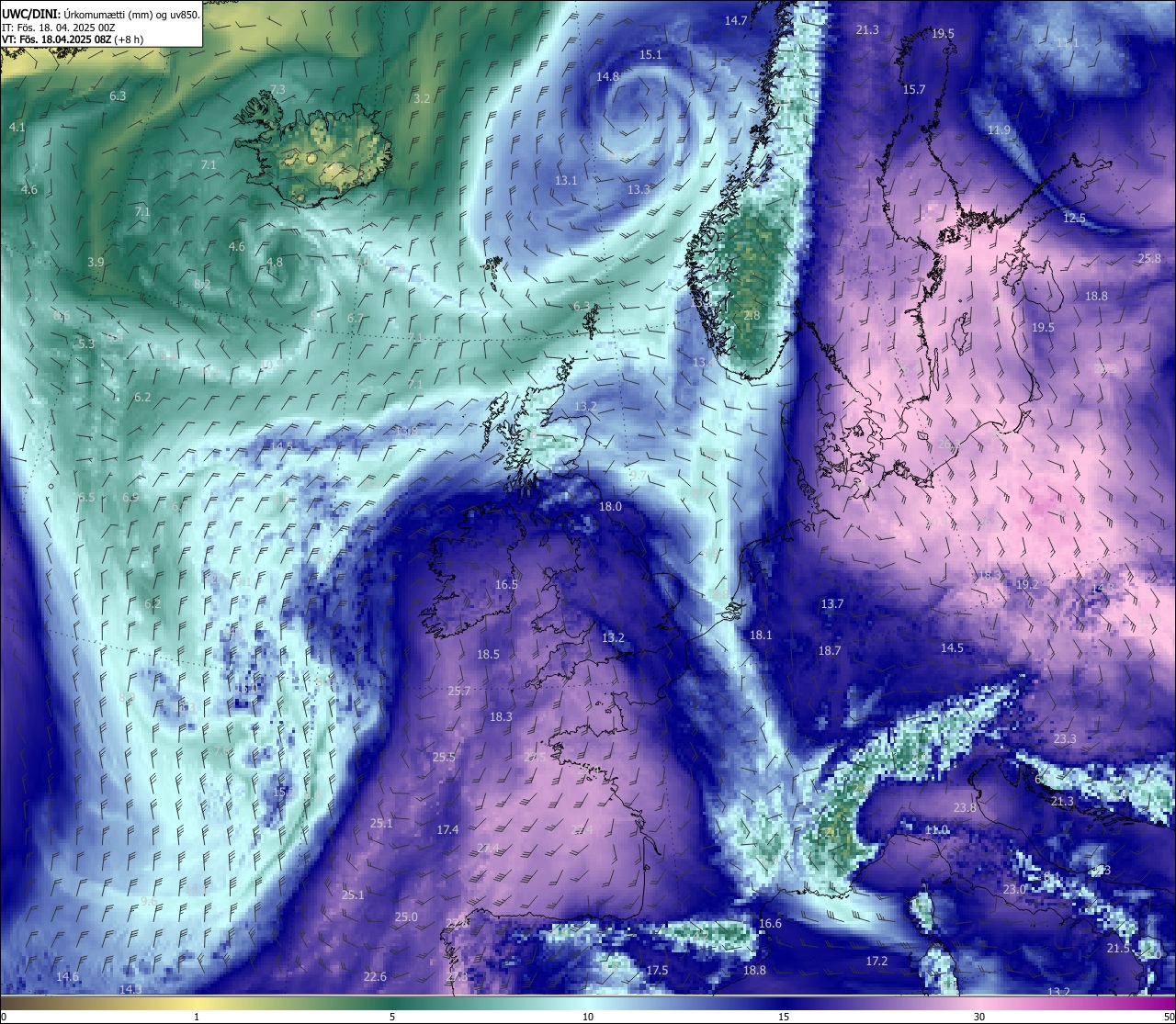Image resolution: width=1176 pixels, height=1024 pixels.
Task: Click the map value 12.5
Action: click(1074, 219)
